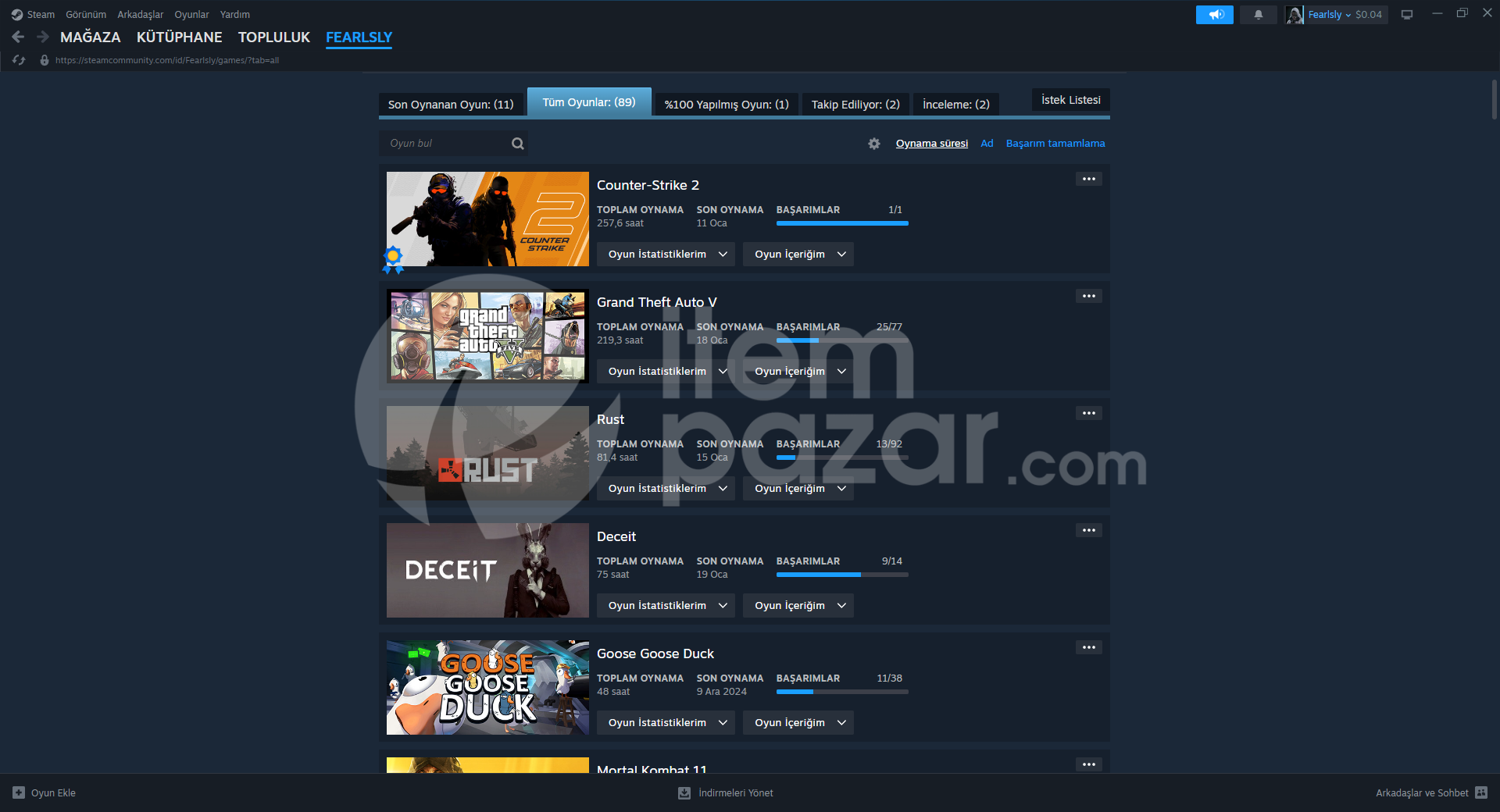The width and height of the screenshot is (1500, 812).
Task: Open the Fearlsly account dropdown
Action: tap(1330, 15)
